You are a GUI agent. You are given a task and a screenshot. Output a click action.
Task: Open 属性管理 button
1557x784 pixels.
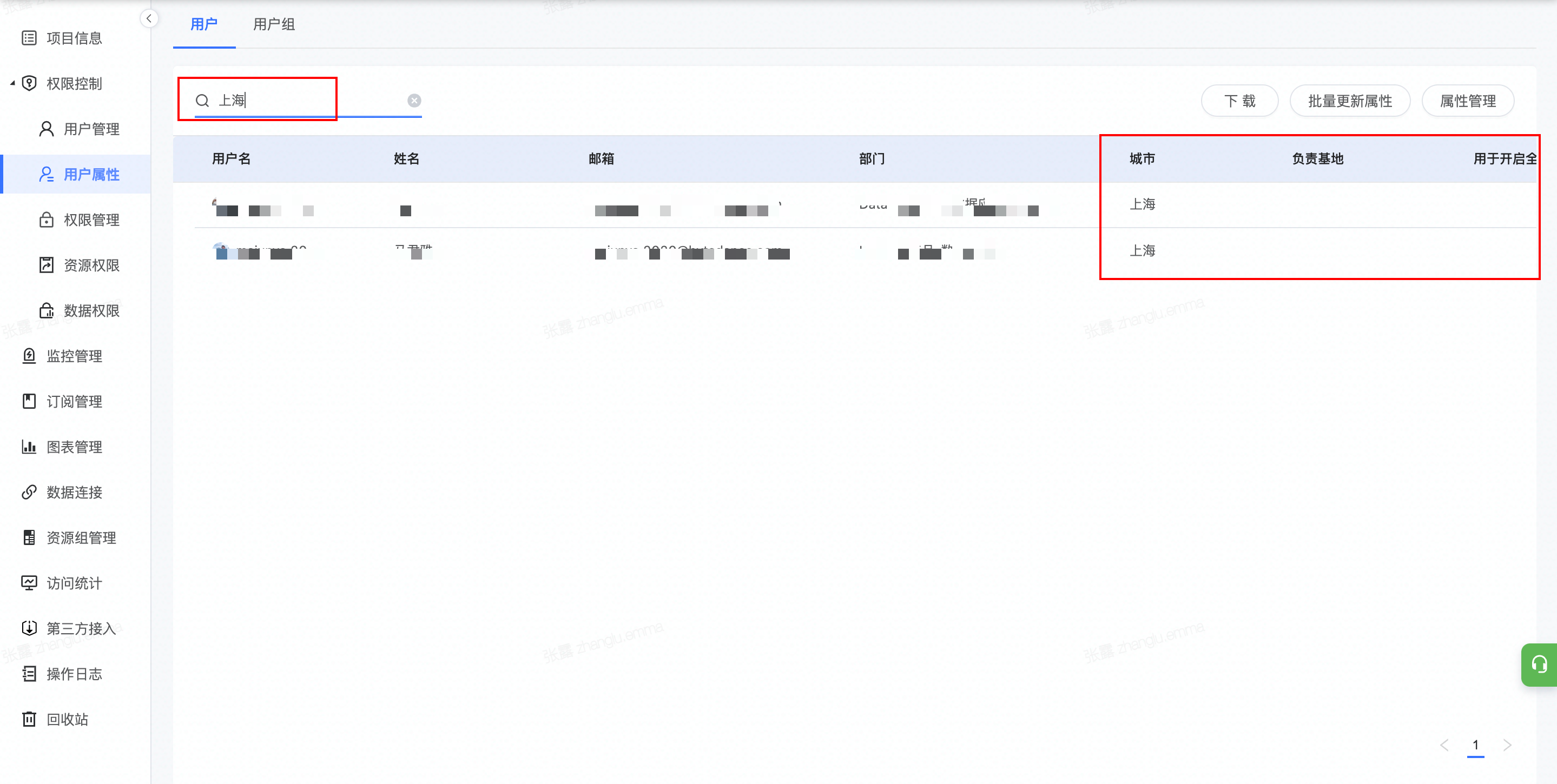1468,101
